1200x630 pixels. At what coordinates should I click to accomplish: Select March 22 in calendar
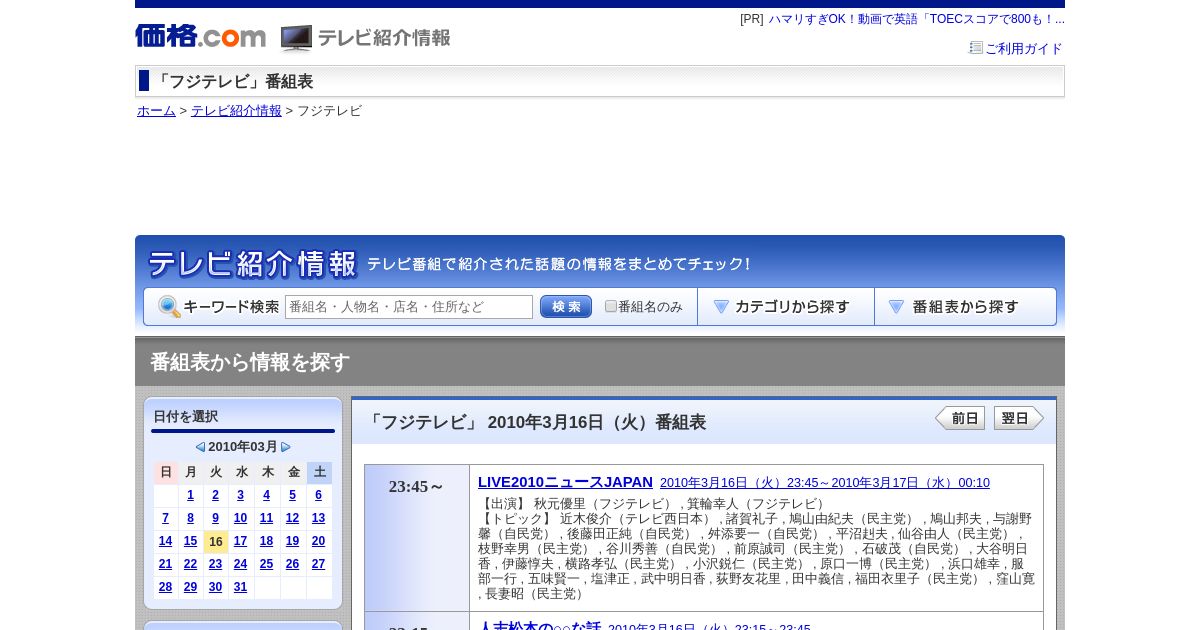(x=191, y=564)
